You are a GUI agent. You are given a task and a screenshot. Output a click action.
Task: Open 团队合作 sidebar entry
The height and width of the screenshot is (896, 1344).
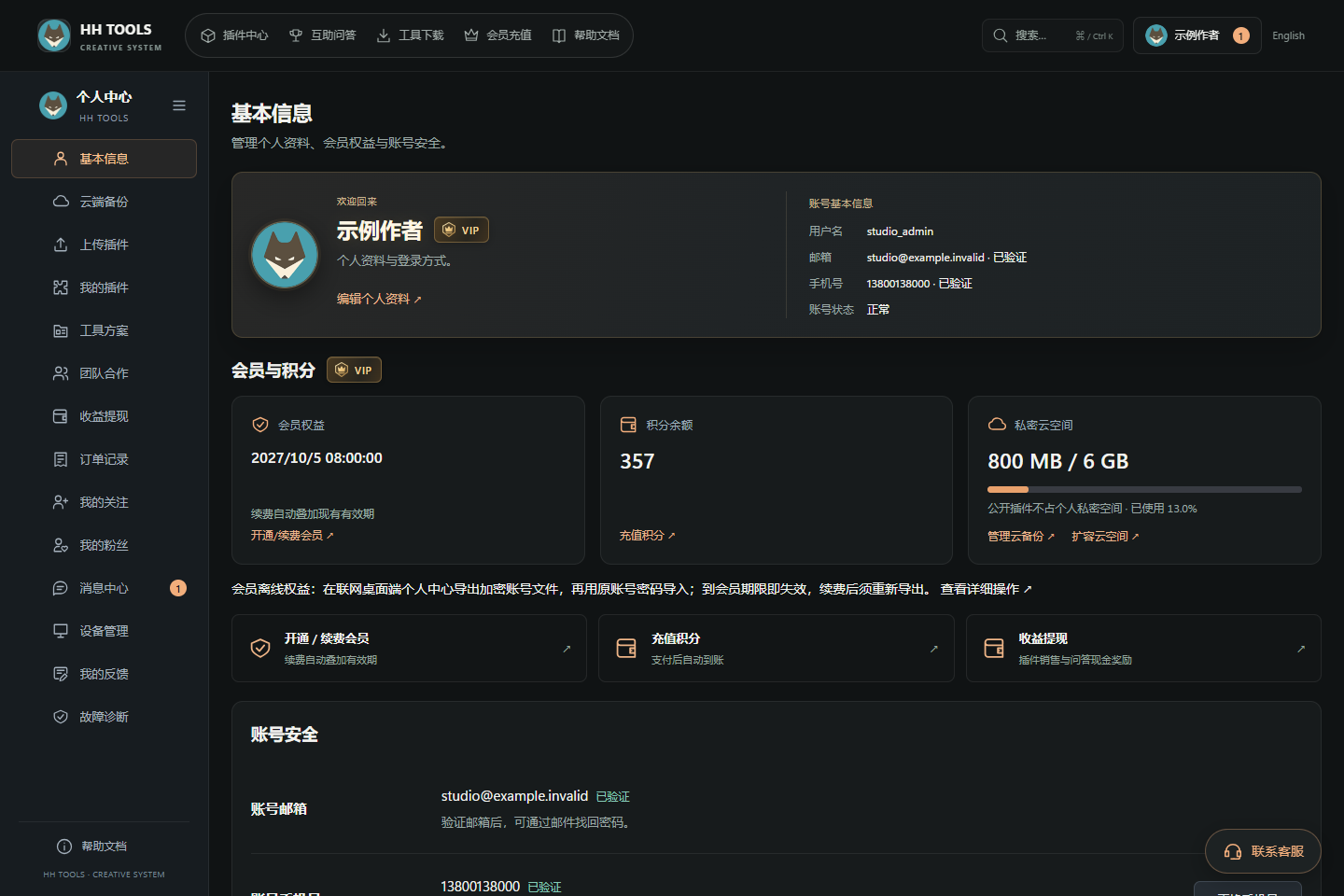pos(104,373)
